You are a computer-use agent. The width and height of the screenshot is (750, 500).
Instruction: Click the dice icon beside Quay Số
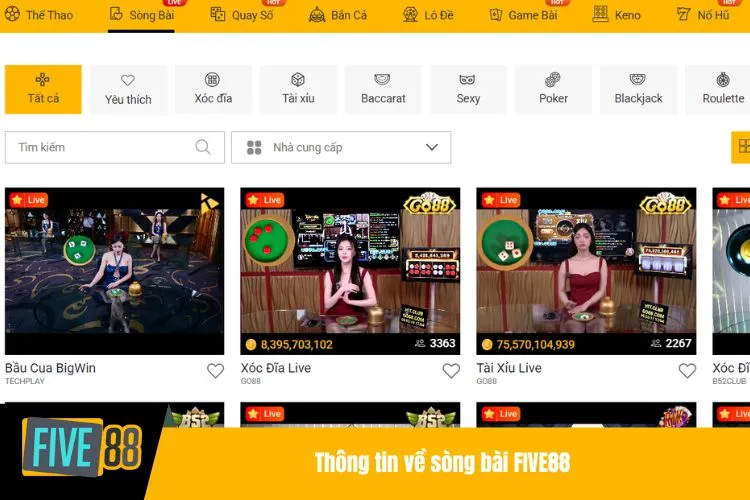(218, 14)
